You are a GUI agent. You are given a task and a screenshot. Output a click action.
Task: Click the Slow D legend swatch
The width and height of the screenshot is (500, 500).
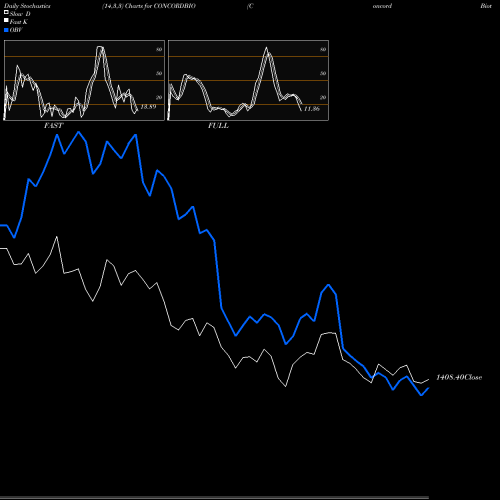6,12
